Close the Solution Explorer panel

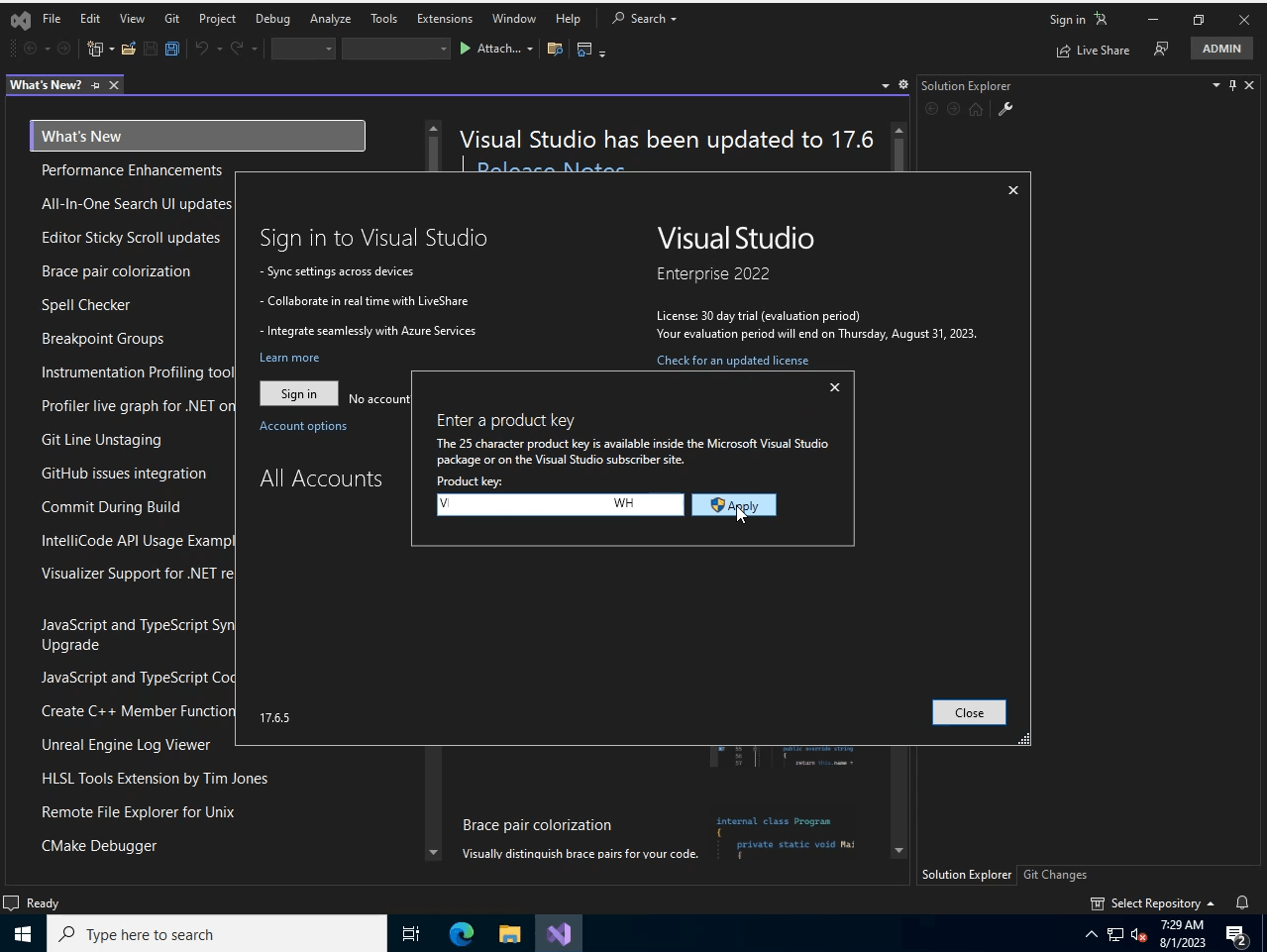point(1249,85)
